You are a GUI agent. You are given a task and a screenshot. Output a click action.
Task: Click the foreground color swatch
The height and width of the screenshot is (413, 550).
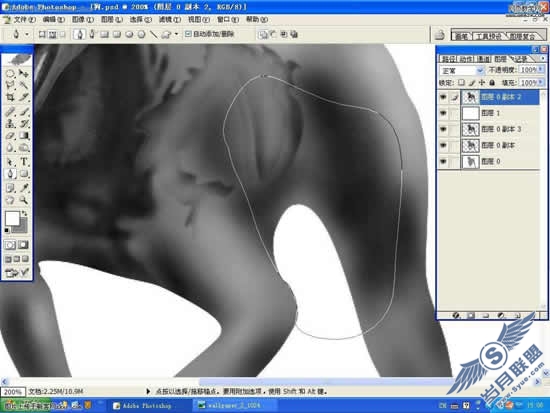[12, 218]
